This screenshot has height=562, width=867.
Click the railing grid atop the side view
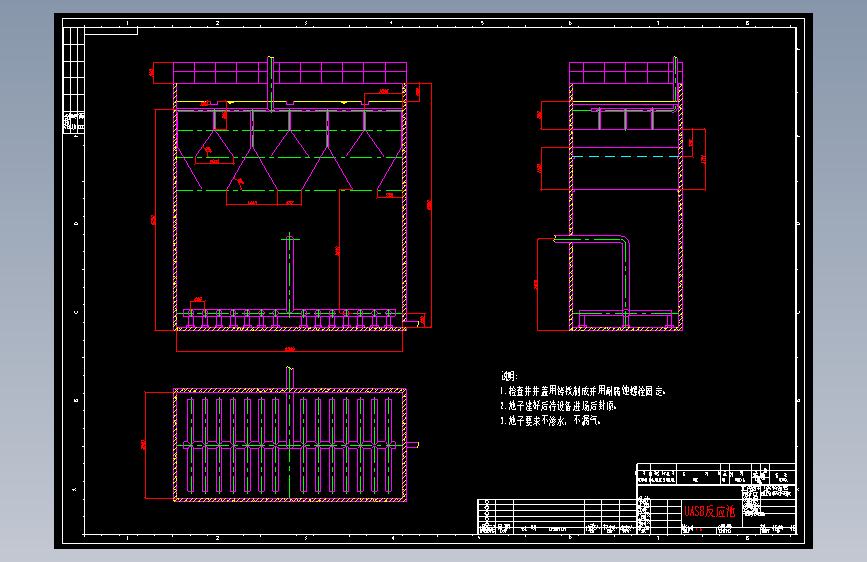pyautogui.click(x=626, y=73)
